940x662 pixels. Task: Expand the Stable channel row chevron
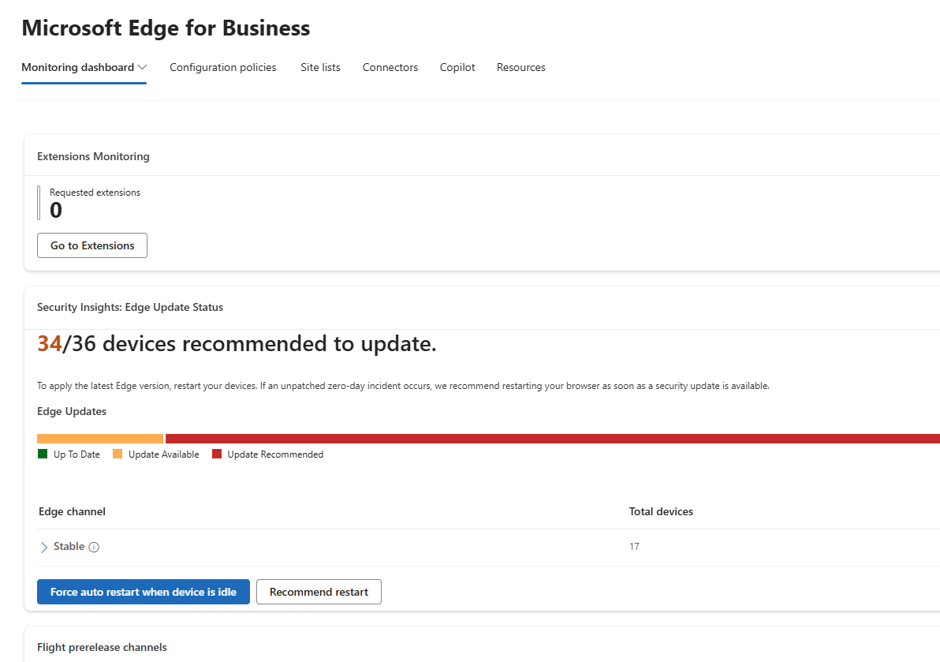[x=44, y=547]
